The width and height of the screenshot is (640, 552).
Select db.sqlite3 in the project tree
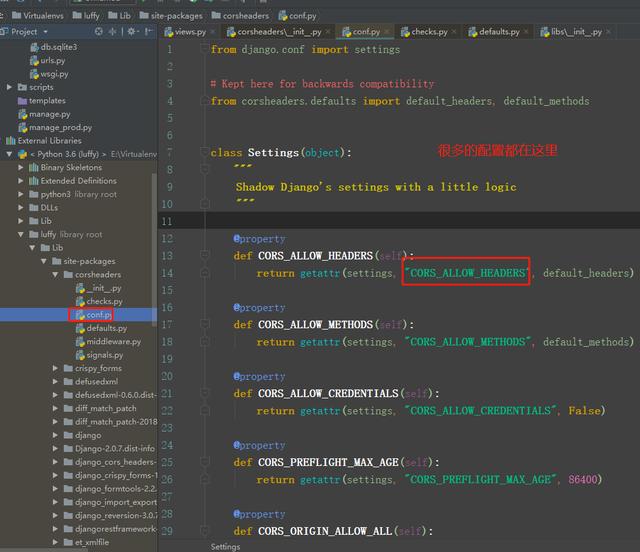point(53,47)
